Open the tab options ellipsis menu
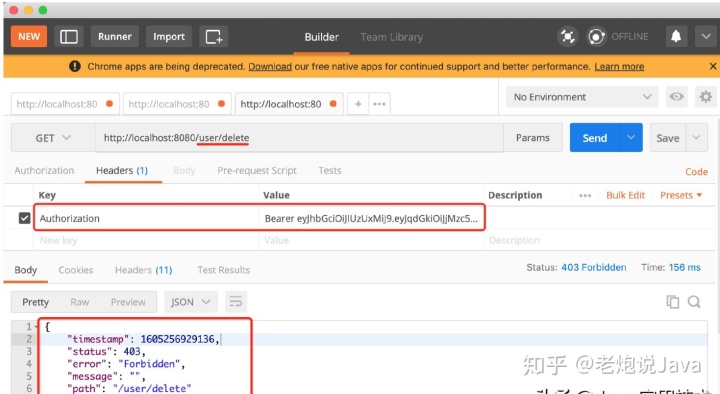 pos(379,104)
